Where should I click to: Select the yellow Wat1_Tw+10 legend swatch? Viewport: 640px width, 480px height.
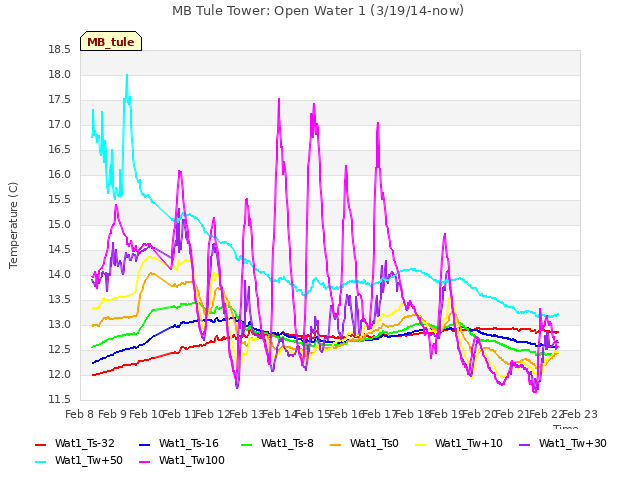pos(421,444)
